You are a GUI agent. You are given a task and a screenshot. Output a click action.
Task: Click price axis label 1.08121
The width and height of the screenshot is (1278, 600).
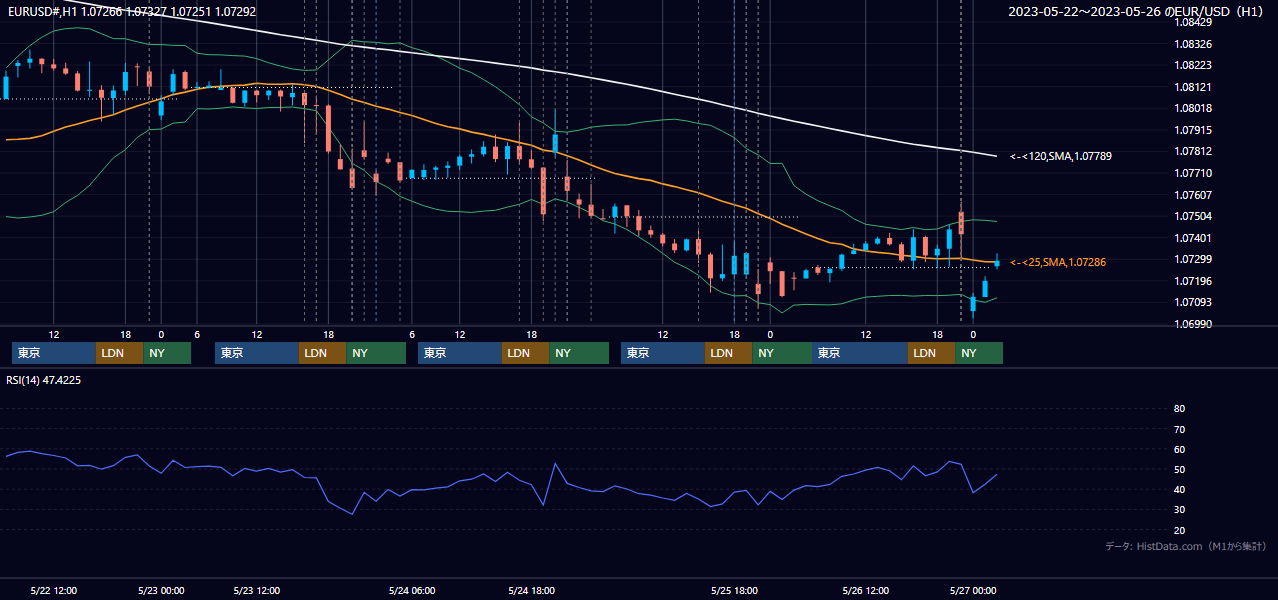tap(1192, 87)
